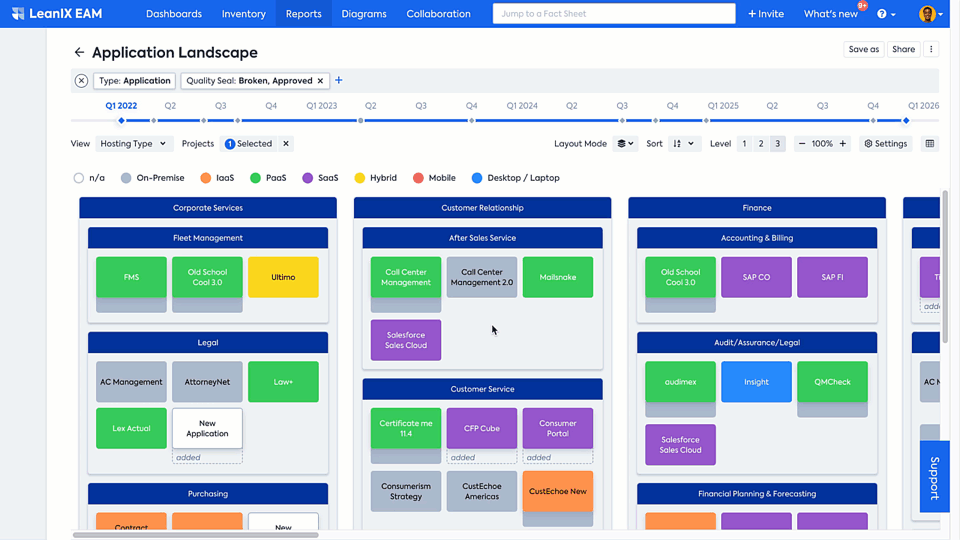The width and height of the screenshot is (960, 540).
Task: Open the Mailsnake application tile
Action: 558,277
